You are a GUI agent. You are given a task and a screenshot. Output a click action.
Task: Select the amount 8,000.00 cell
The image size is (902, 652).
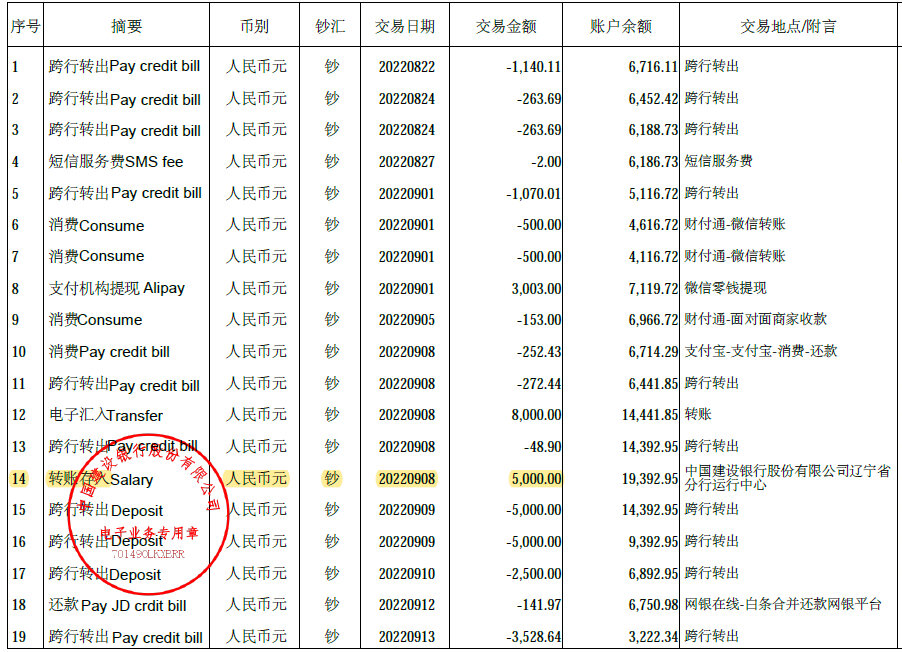pos(536,415)
